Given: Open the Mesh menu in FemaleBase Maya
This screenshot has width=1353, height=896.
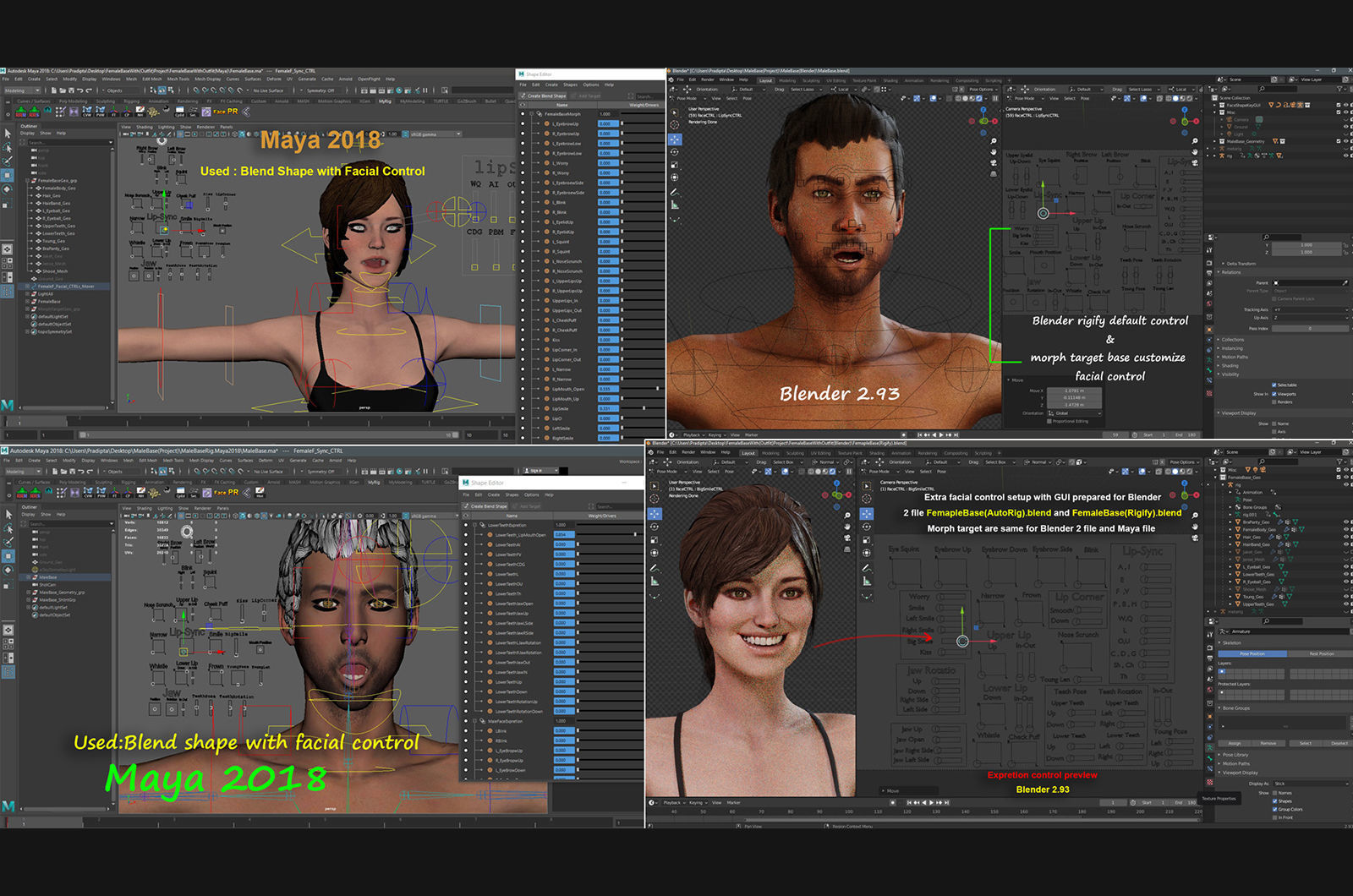Looking at the screenshot, I should coord(131,79).
